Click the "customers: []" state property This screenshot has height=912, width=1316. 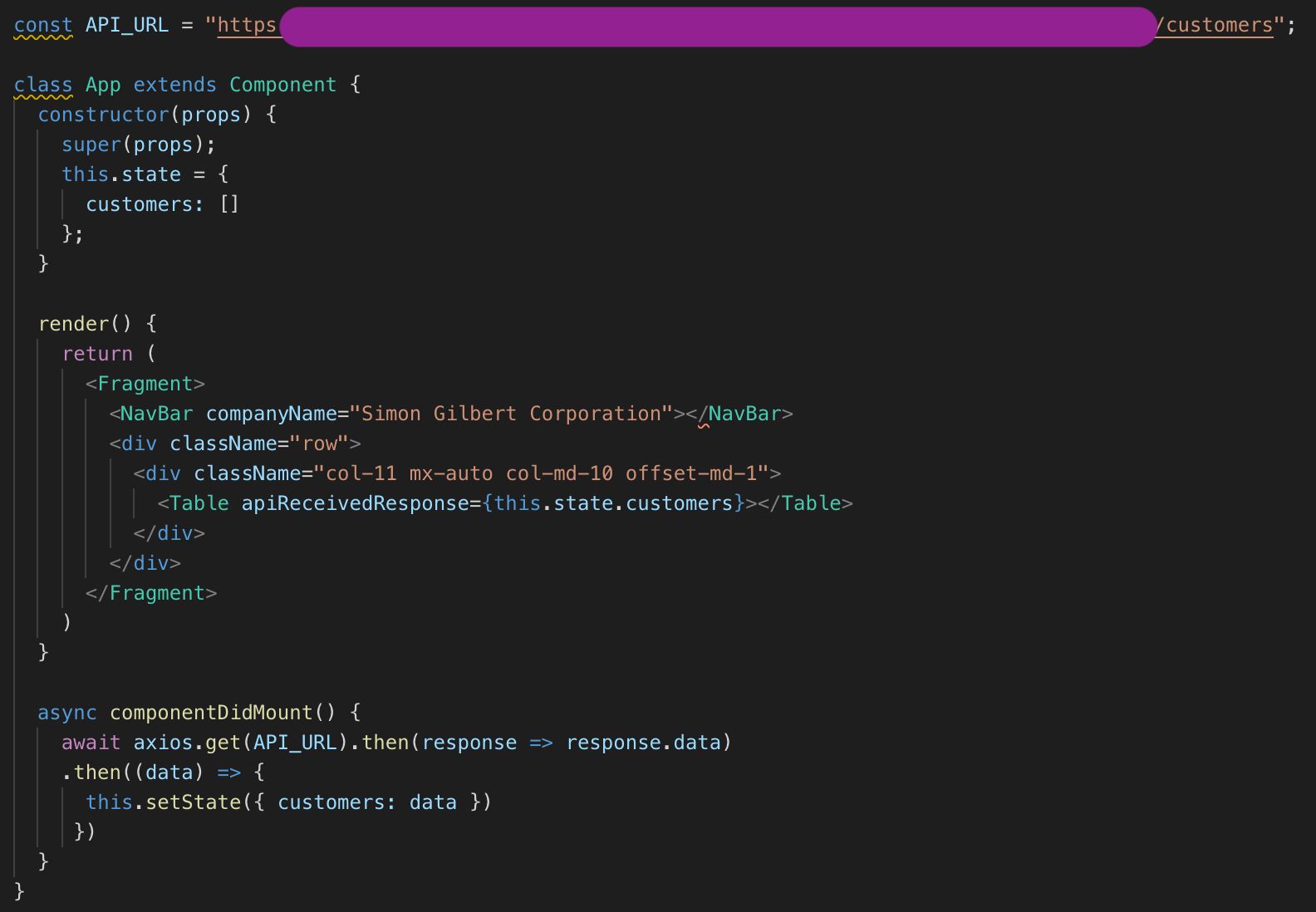tap(163, 204)
